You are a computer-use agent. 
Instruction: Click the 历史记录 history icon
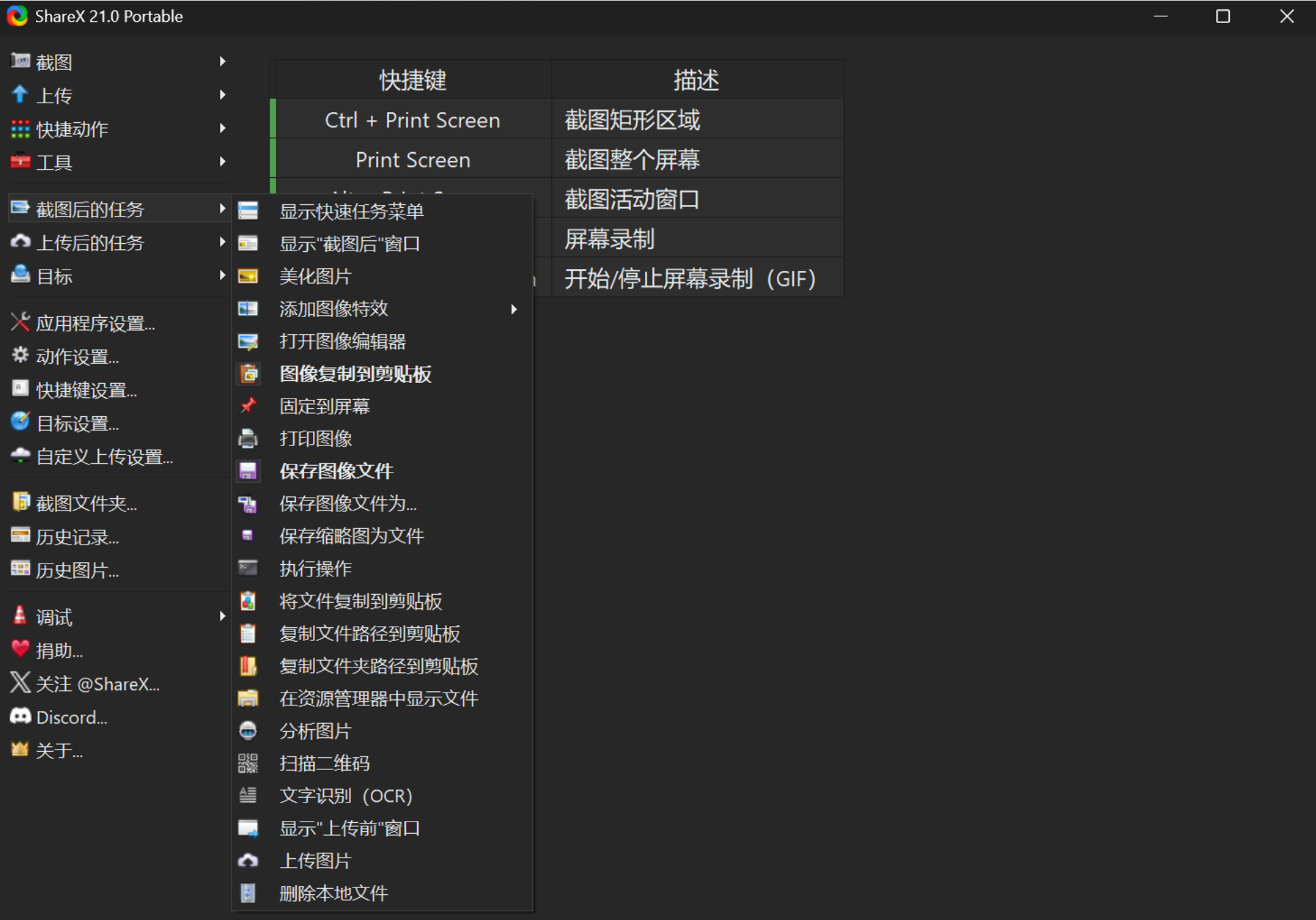point(20,536)
